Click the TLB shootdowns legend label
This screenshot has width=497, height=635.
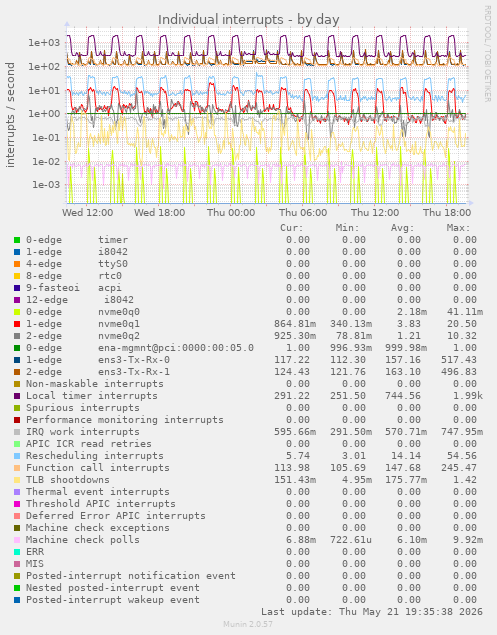point(68,480)
